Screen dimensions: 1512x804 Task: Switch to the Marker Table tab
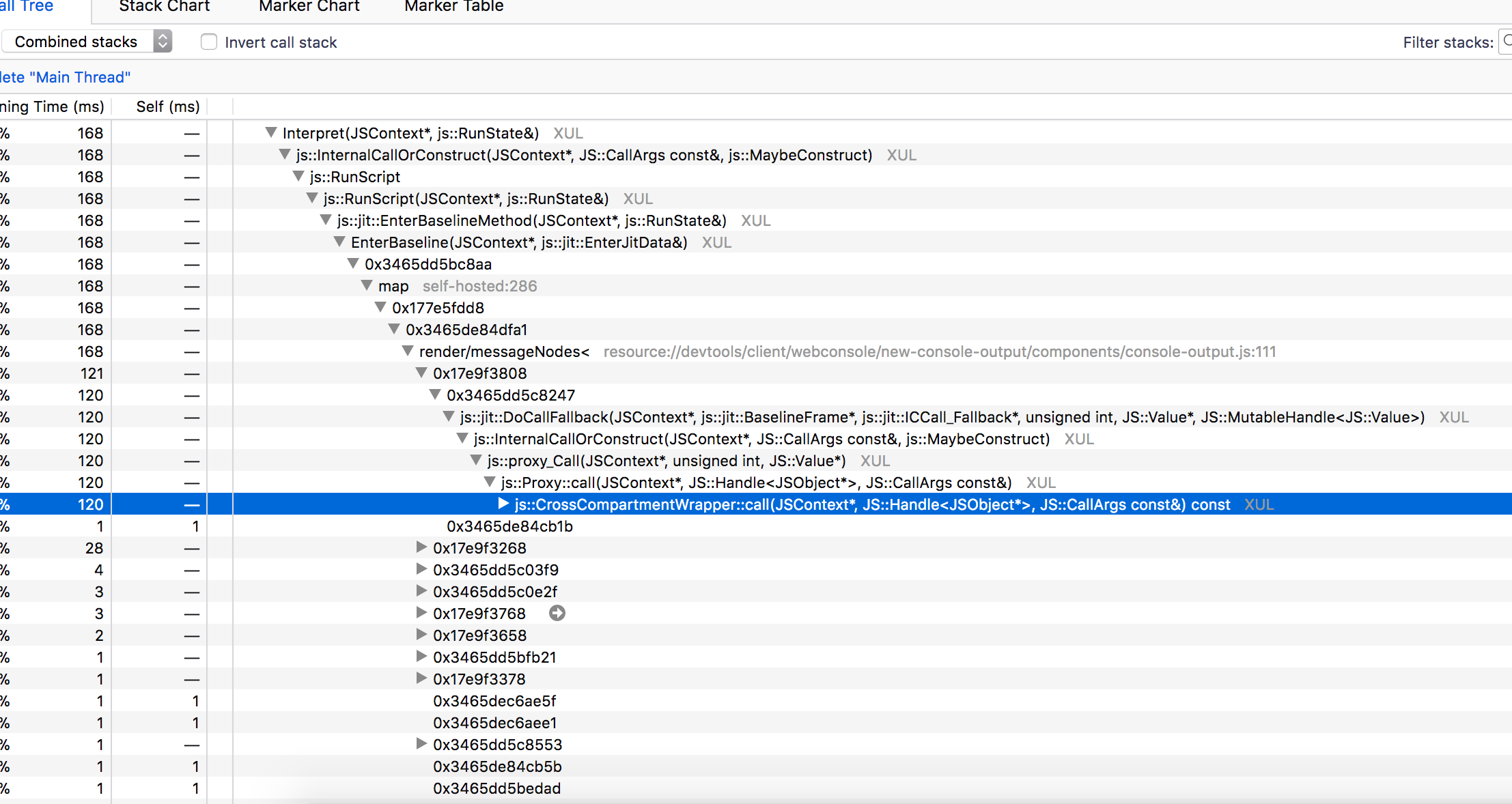(x=453, y=7)
